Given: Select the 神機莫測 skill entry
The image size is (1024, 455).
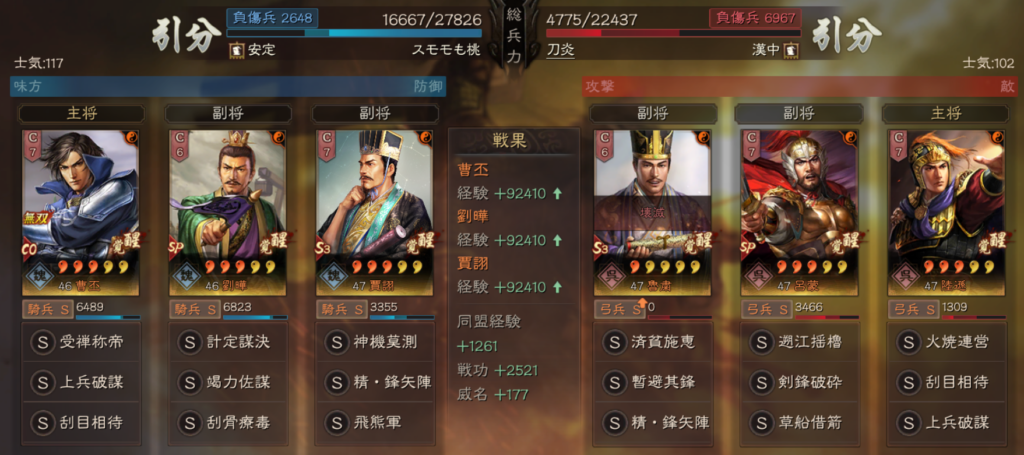Looking at the screenshot, I should tap(375, 341).
